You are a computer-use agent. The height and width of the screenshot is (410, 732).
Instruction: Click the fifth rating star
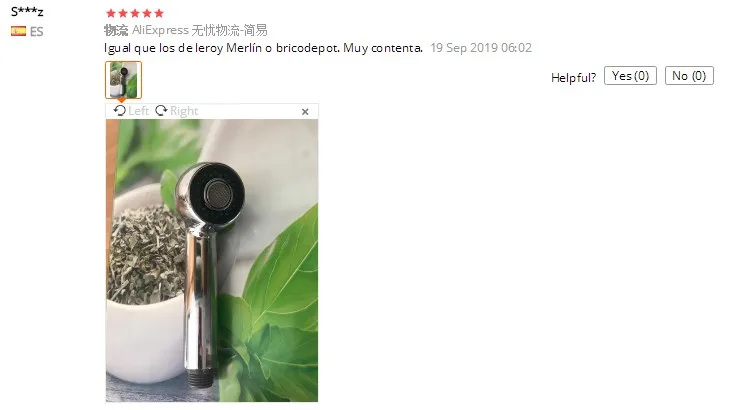159,13
